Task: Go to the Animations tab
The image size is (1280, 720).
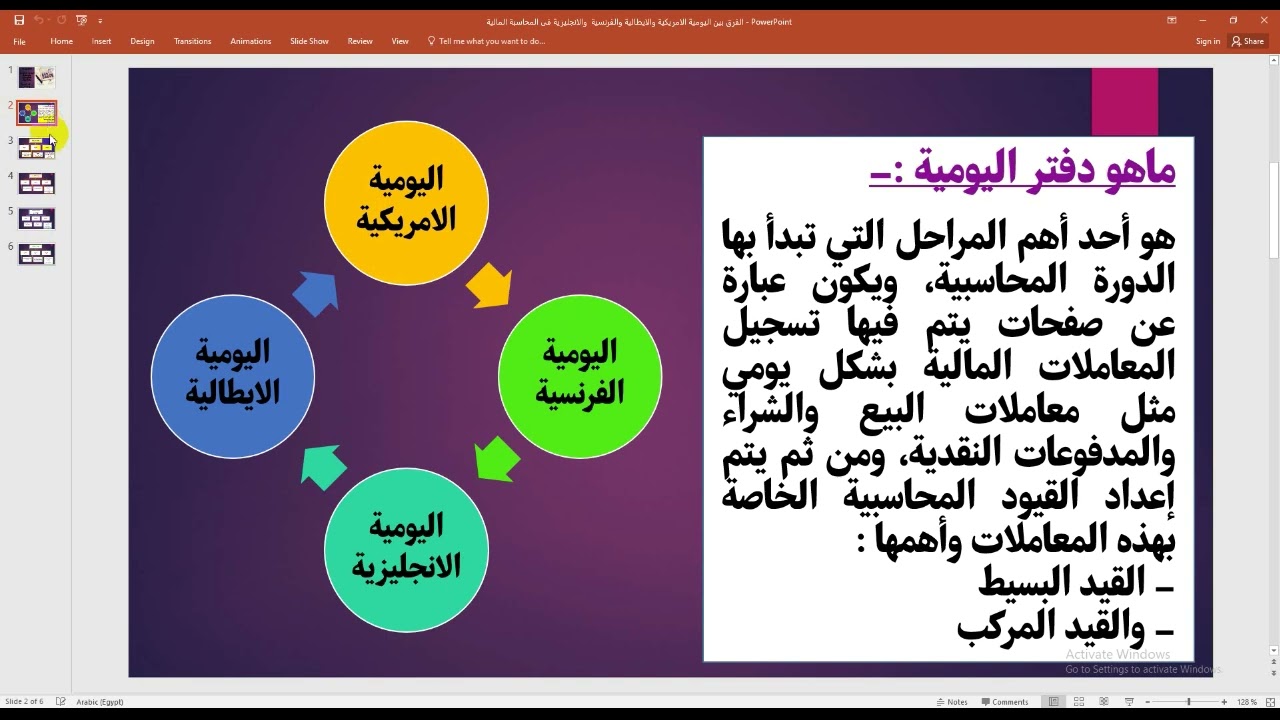Action: pos(250,41)
